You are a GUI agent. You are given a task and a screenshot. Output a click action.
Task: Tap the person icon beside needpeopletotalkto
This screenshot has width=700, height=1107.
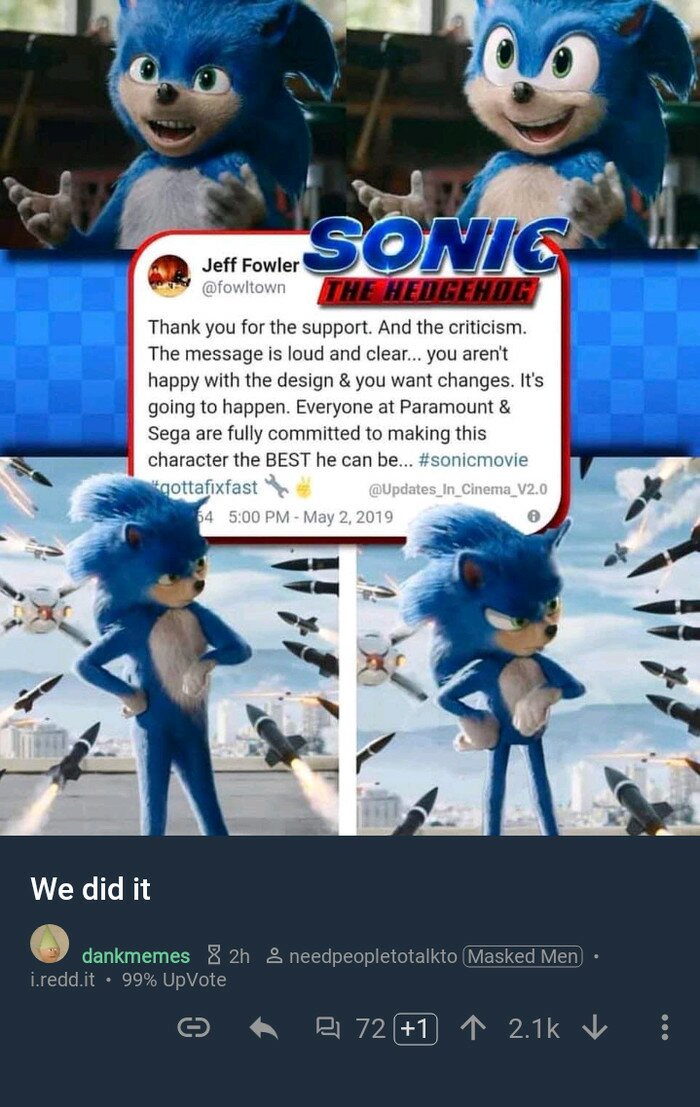click(274, 956)
